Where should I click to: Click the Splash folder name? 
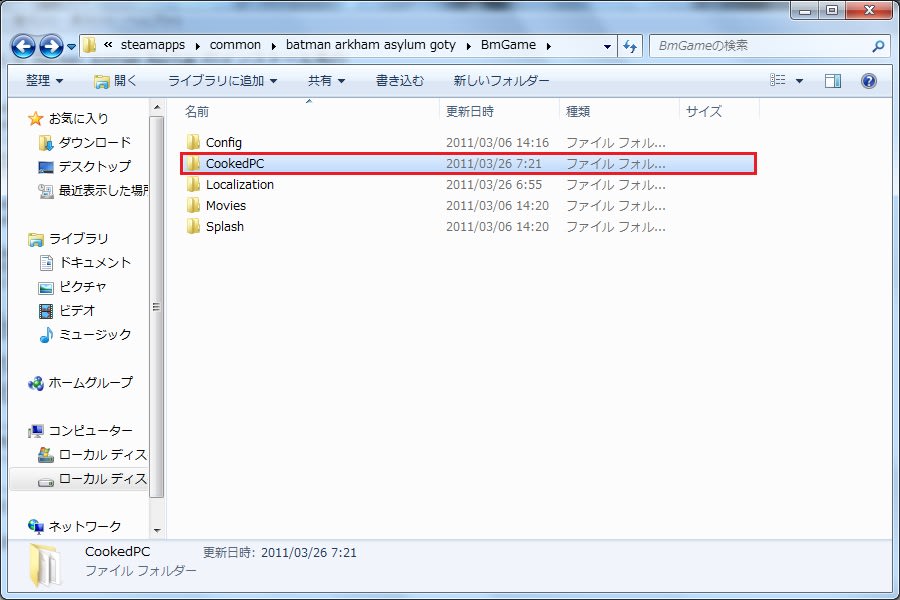click(225, 227)
